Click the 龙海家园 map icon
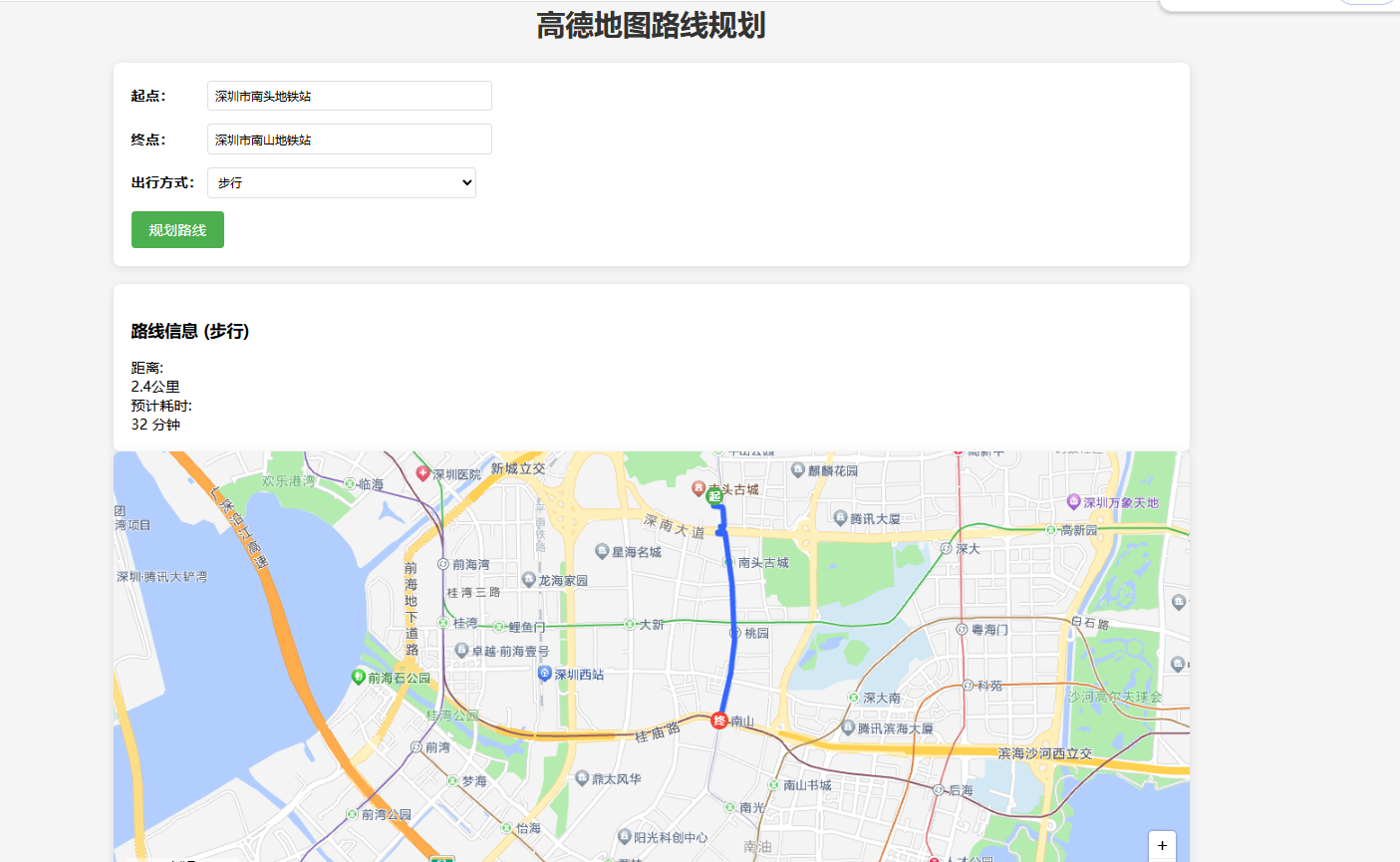The image size is (1400, 862). (529, 579)
